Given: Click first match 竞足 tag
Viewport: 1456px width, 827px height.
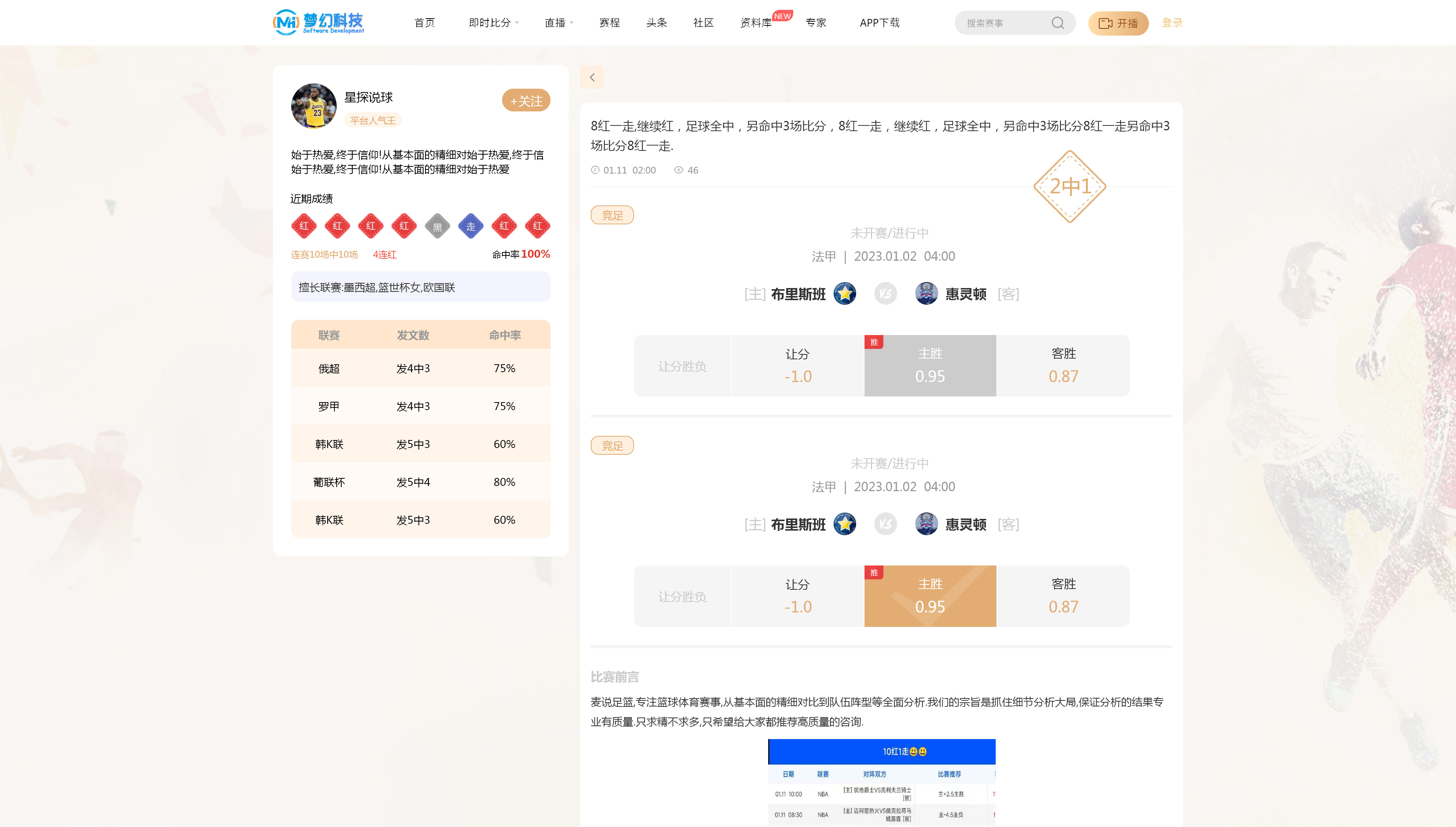Looking at the screenshot, I should point(612,215).
